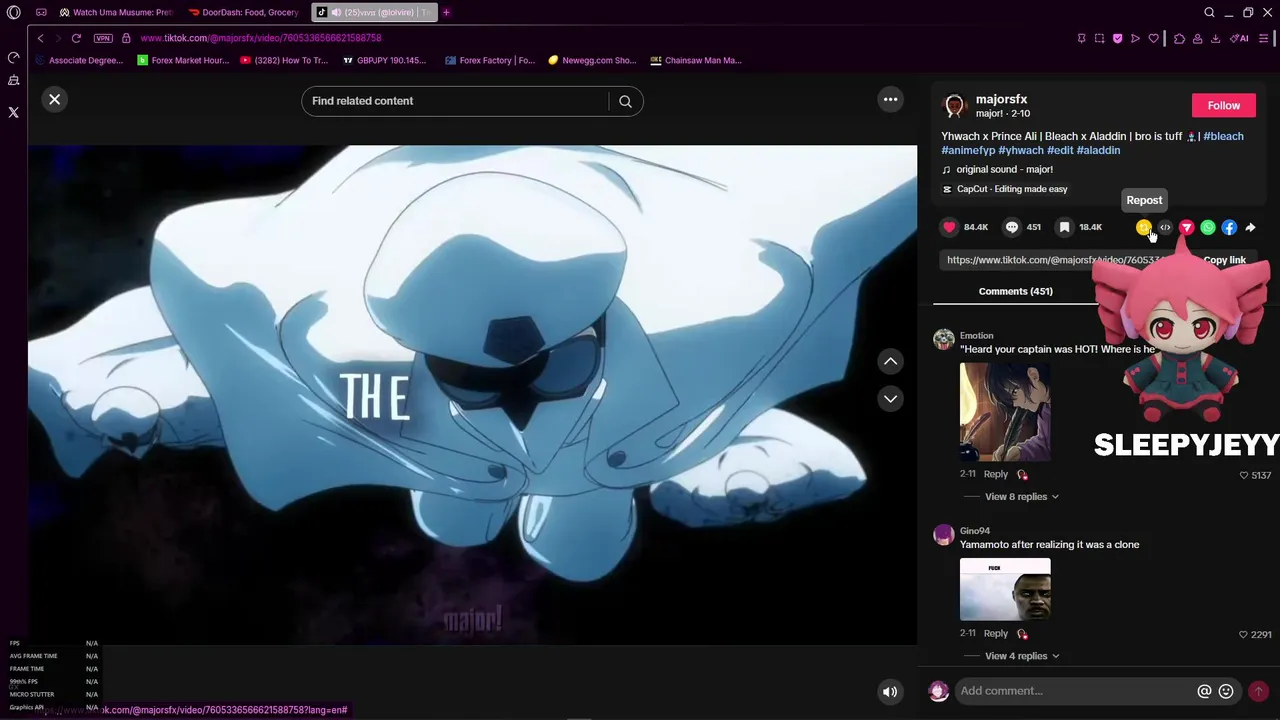Open more share options with the arrow icon
The image size is (1280, 720).
[x=1250, y=227]
